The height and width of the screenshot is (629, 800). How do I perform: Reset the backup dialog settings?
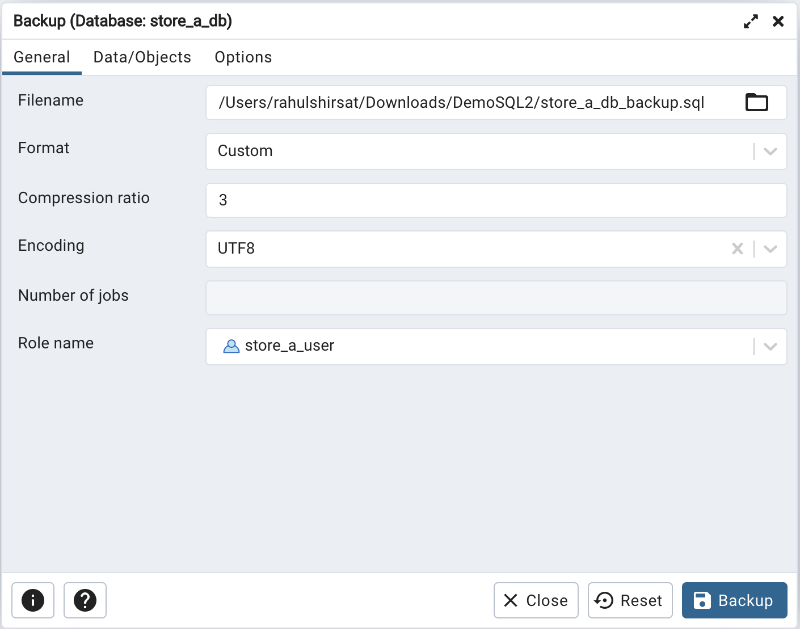pyautogui.click(x=630, y=600)
